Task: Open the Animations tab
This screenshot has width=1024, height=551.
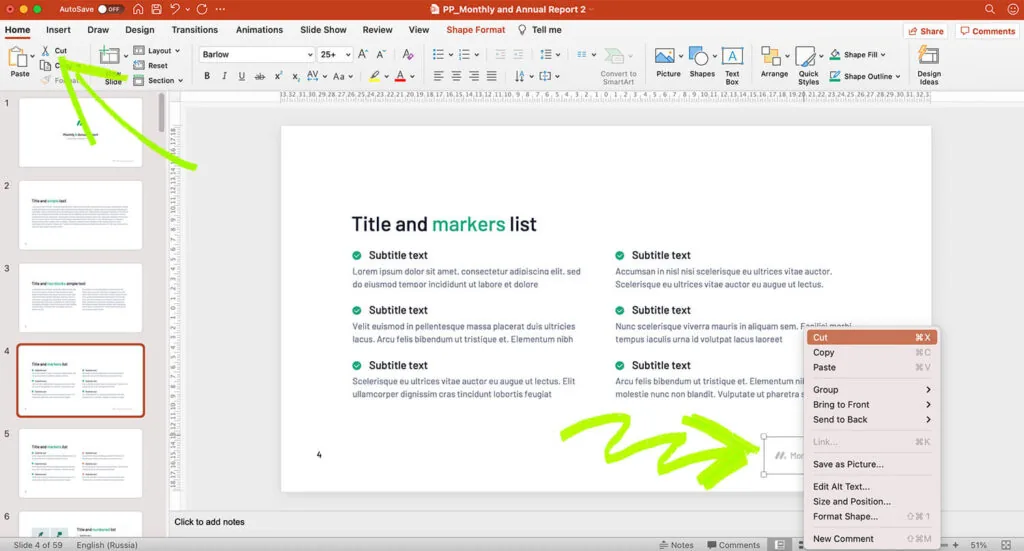Action: (x=259, y=29)
